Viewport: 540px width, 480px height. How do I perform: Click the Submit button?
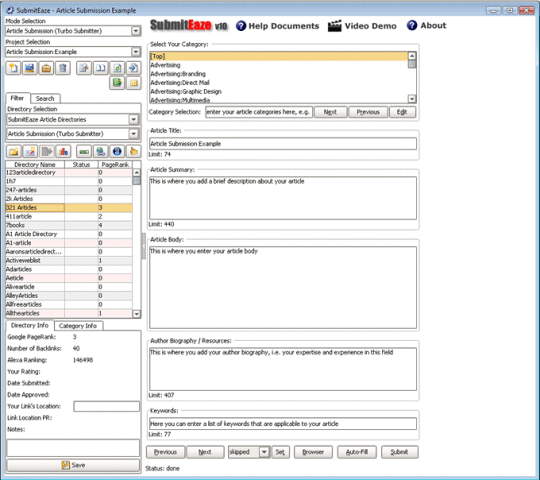(x=399, y=452)
